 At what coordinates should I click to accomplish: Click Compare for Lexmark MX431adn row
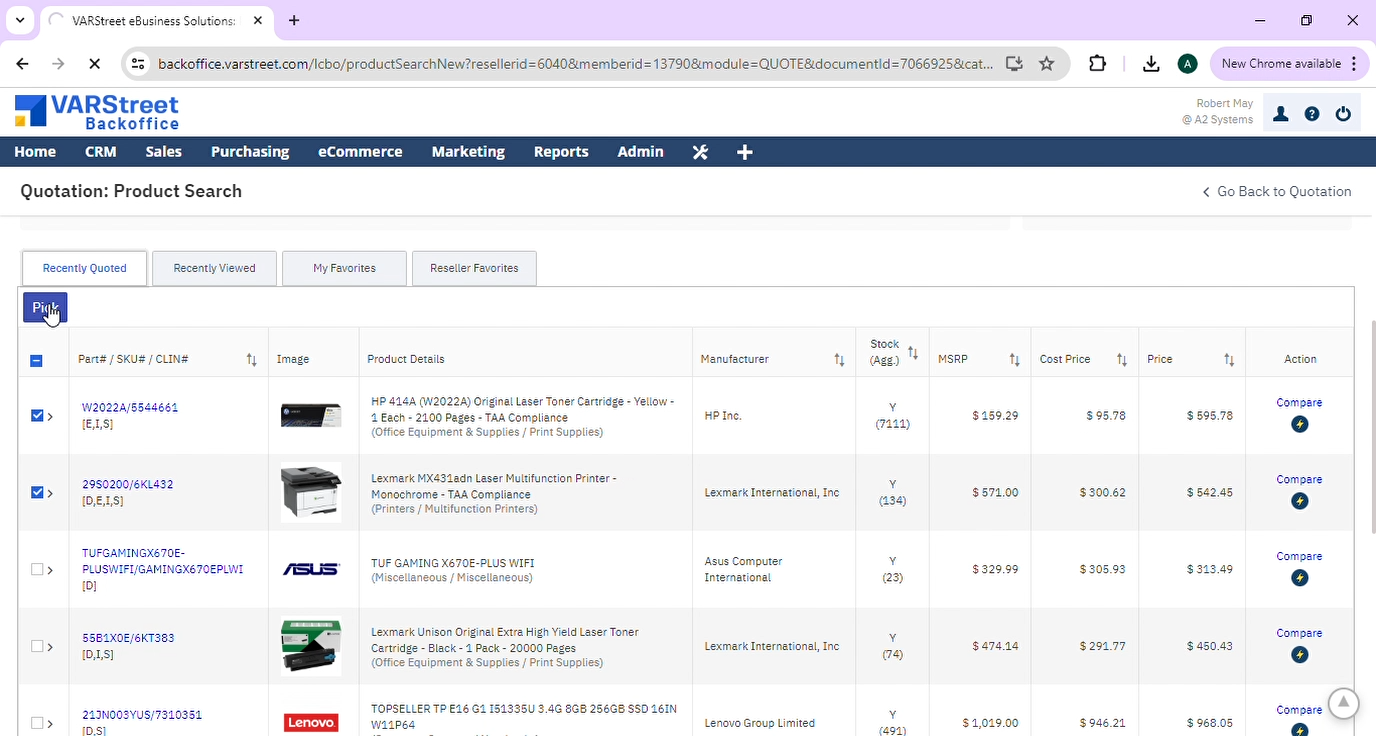[1299, 480]
